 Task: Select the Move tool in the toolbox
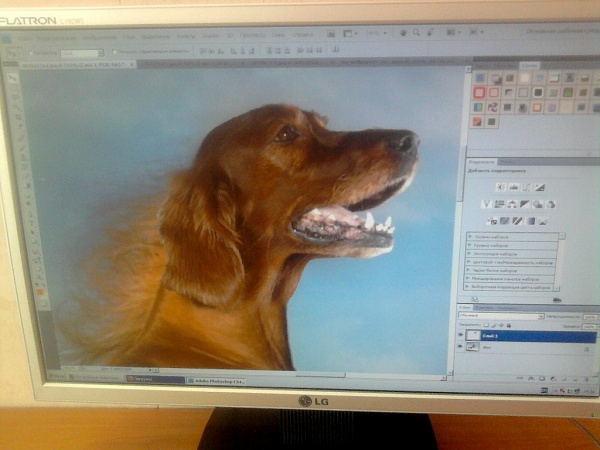click(12, 78)
